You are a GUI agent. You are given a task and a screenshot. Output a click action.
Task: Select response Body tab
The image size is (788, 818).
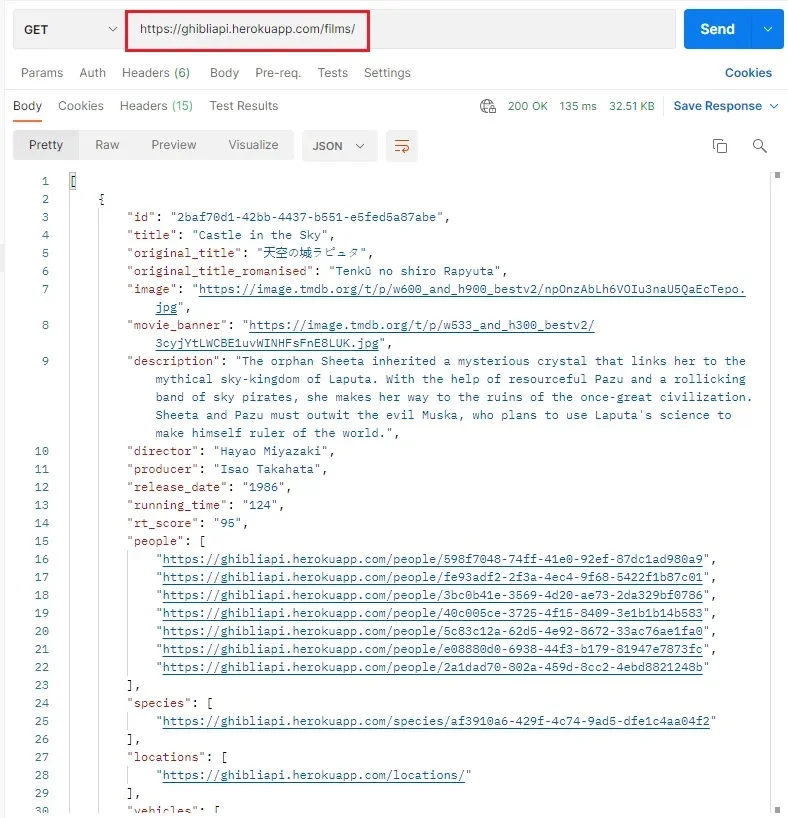(27, 106)
